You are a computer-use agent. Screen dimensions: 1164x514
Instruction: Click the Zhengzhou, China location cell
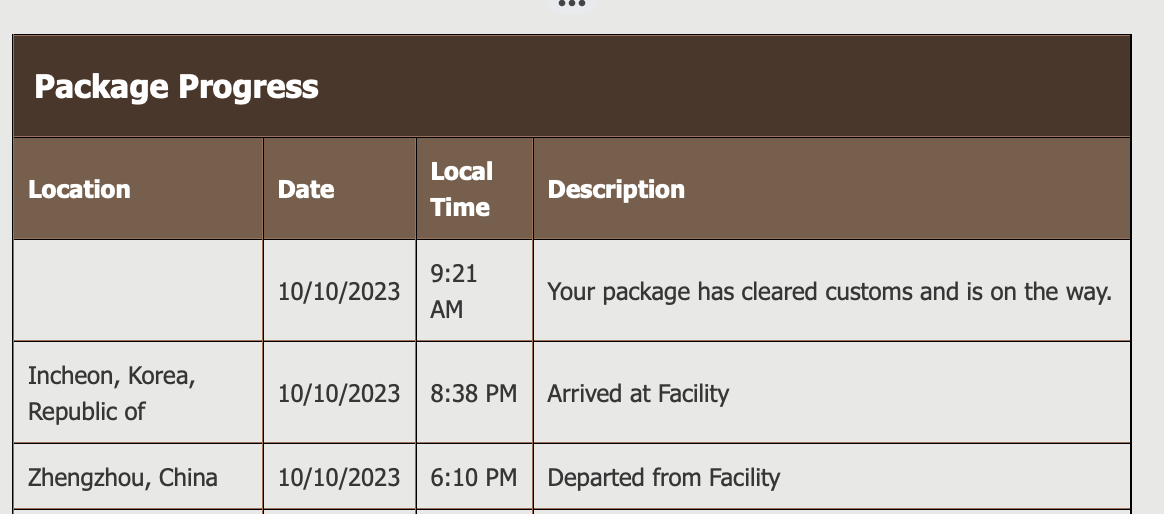coord(122,478)
